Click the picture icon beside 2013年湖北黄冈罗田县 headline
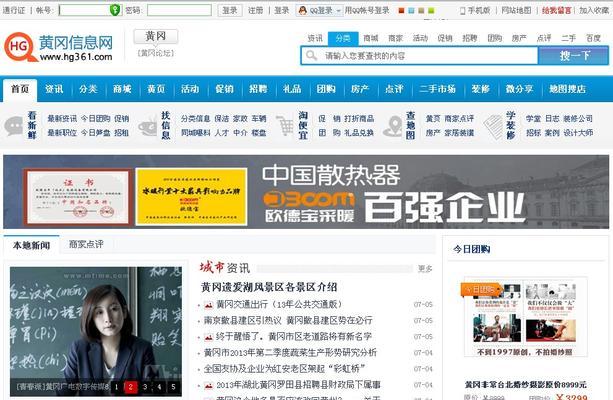This screenshot has height=400, width=613. [x=209, y=386]
